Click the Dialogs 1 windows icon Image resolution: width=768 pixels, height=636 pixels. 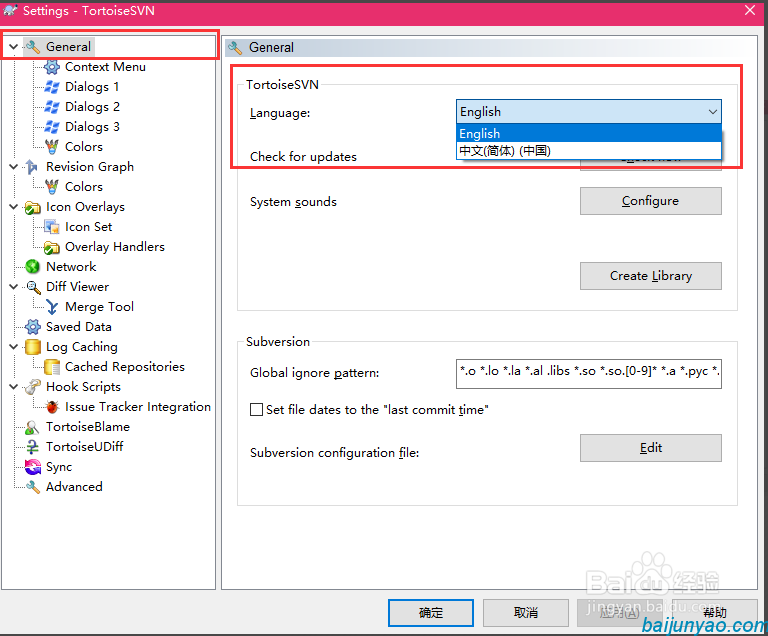click(52, 87)
